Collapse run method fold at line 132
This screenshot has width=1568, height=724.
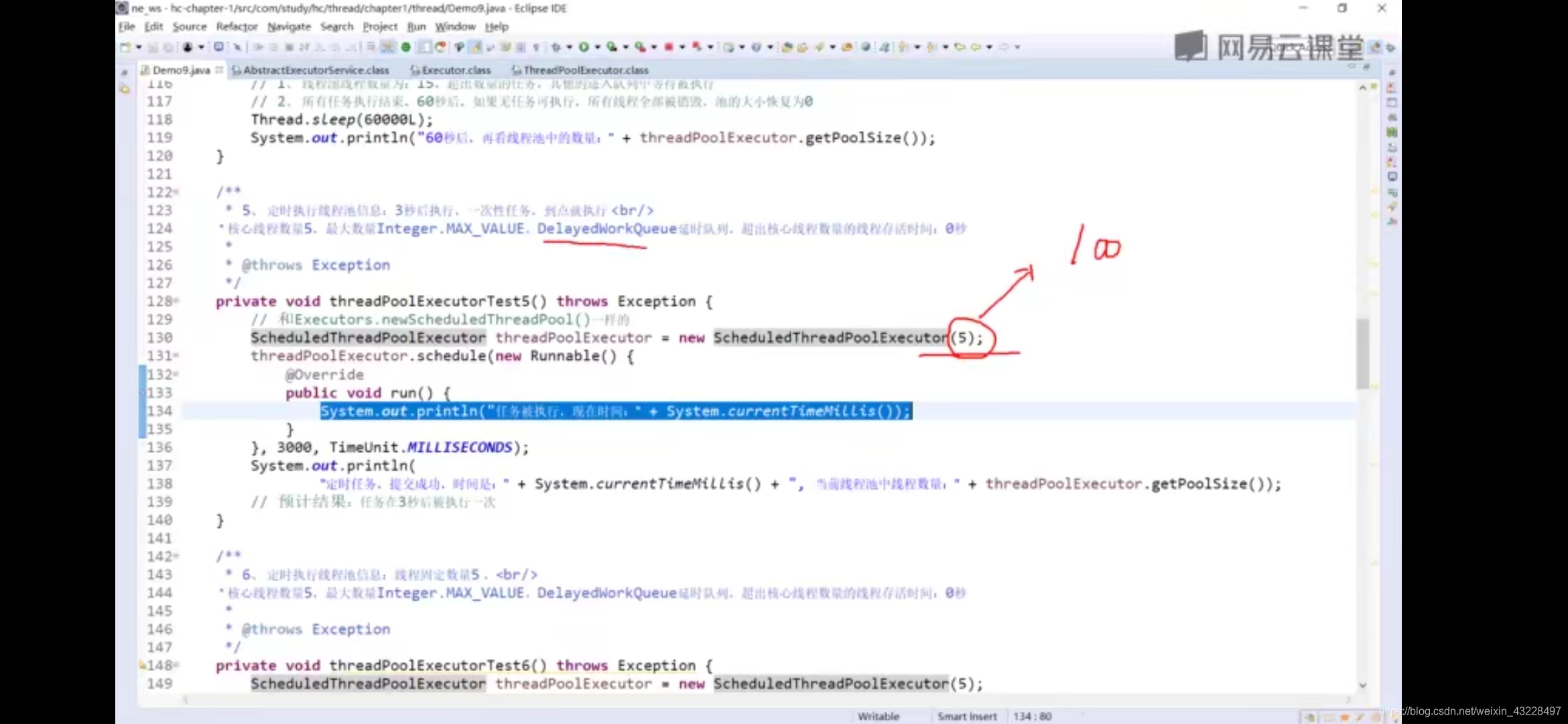(x=176, y=374)
